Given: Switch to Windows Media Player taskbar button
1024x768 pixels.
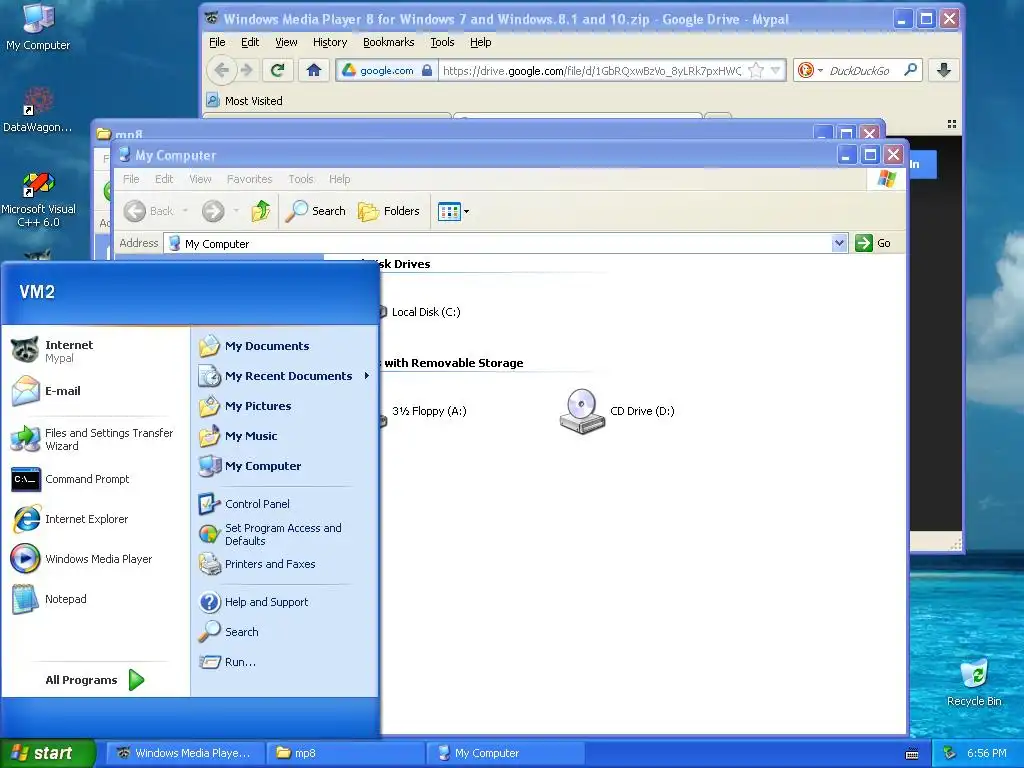Looking at the screenshot, I should click(x=186, y=753).
